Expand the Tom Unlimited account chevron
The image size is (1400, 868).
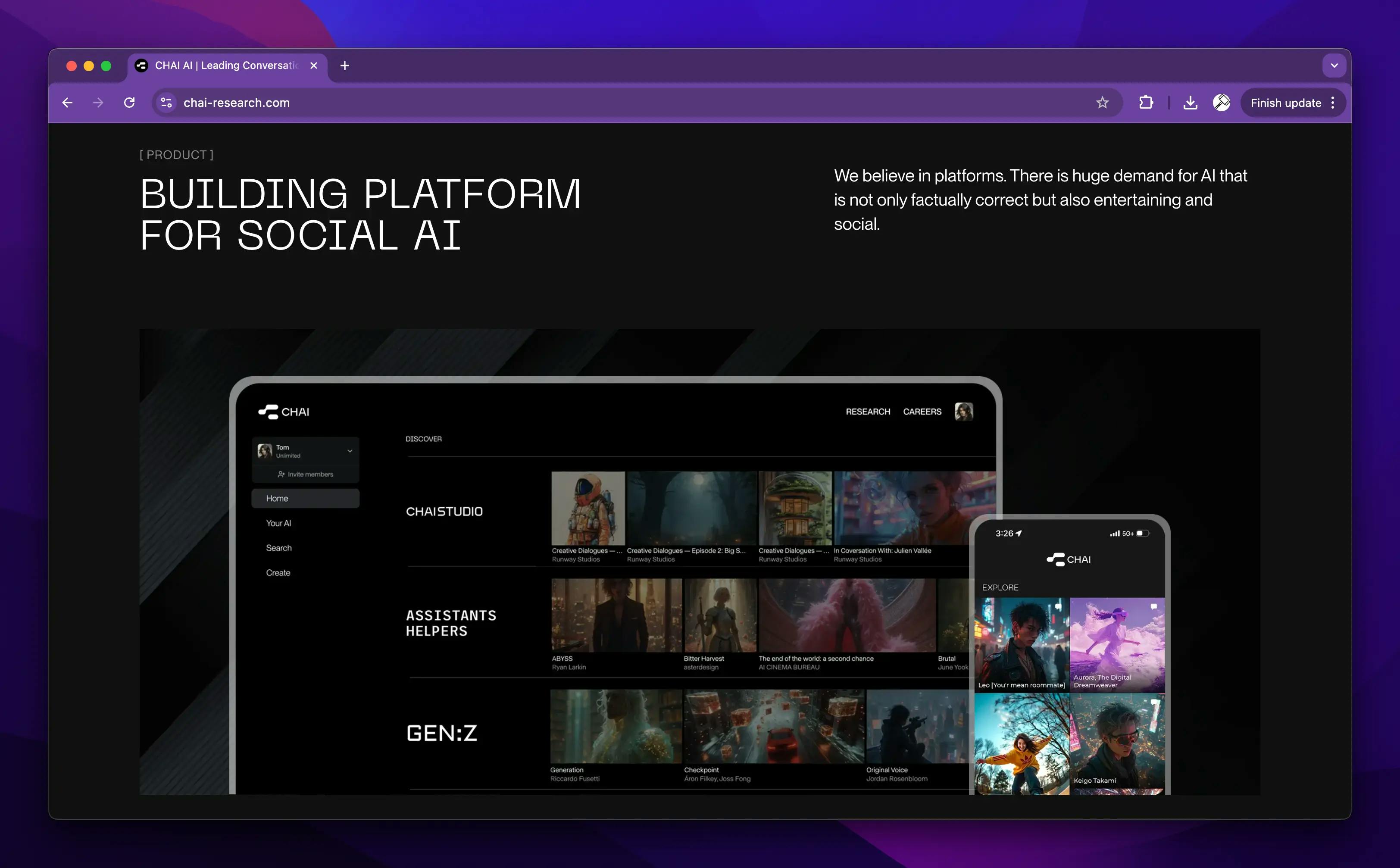[350, 451]
